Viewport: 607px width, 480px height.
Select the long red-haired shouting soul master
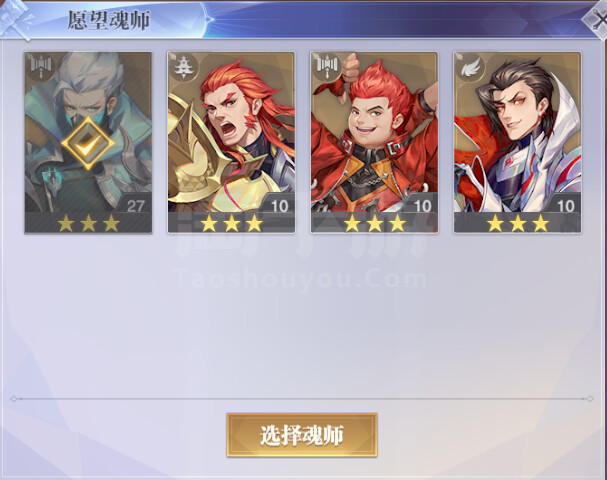coord(231,142)
